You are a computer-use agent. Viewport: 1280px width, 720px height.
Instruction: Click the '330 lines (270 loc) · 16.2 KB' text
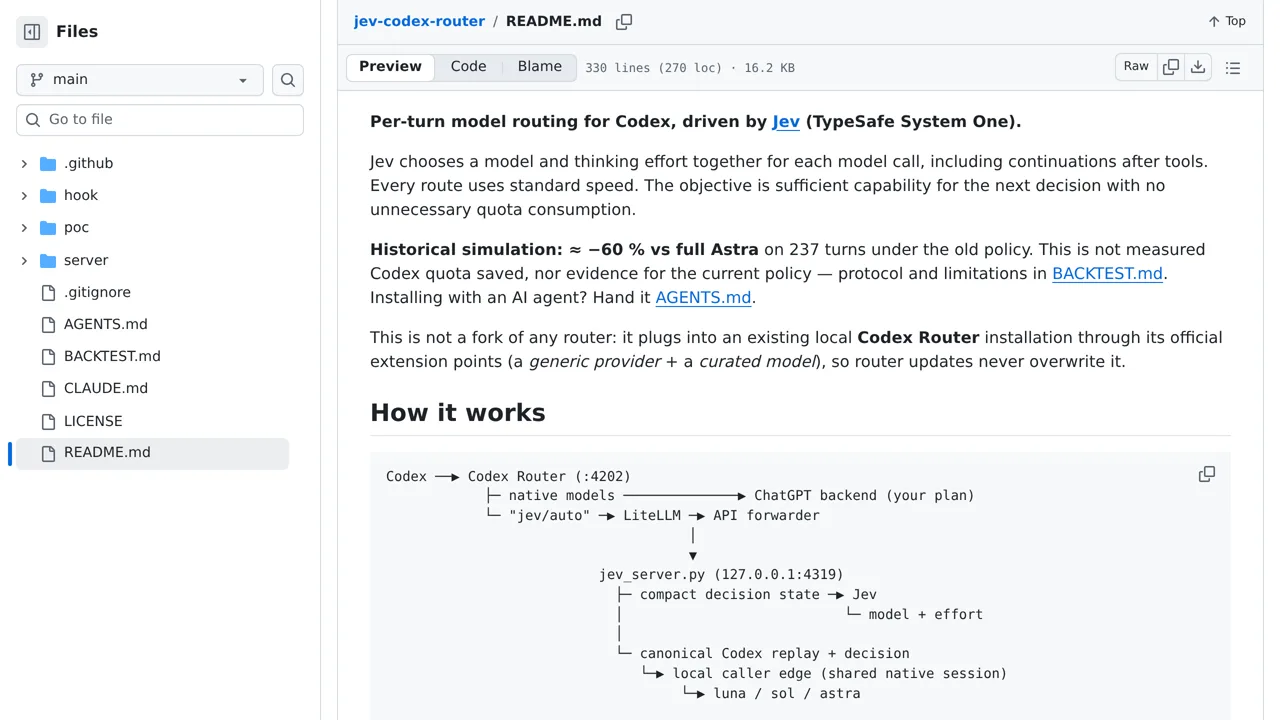tap(690, 68)
